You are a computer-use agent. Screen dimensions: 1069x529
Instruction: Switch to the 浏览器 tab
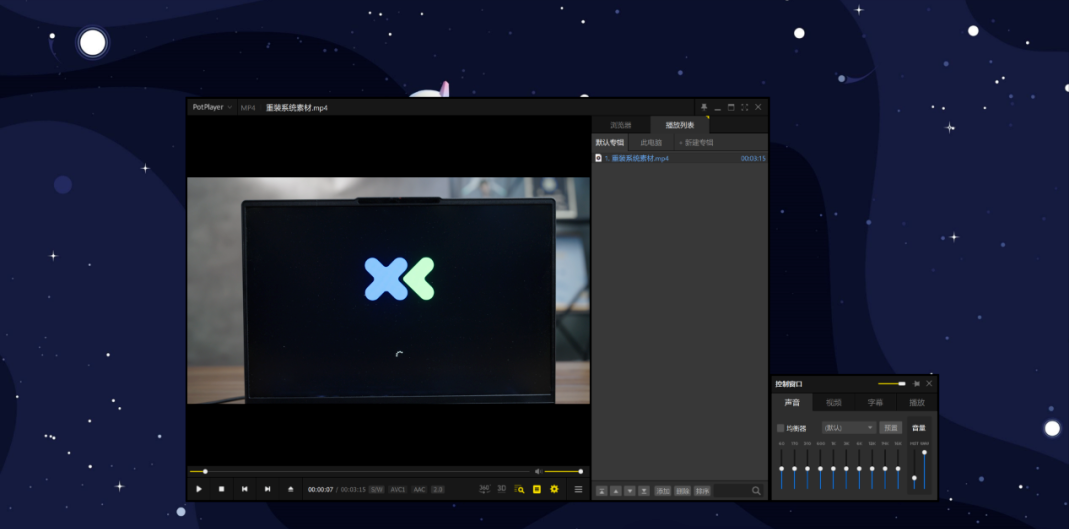[x=620, y=125]
